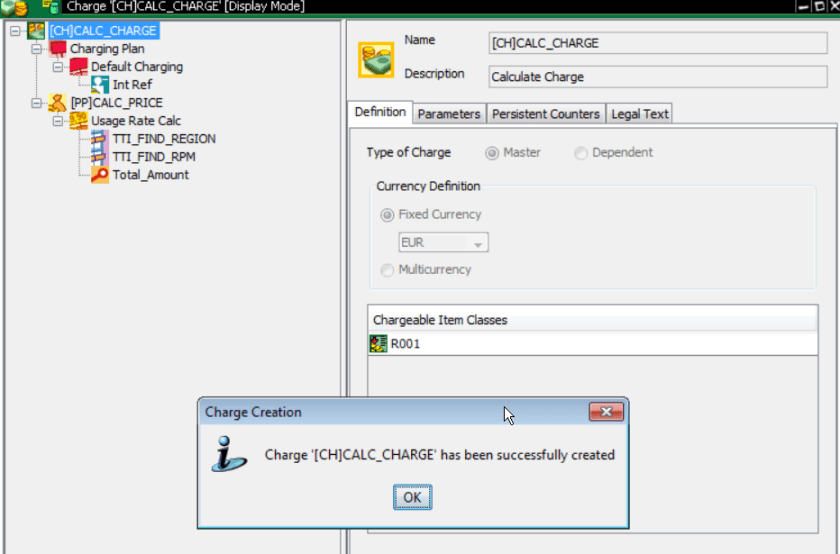
Task: Click the large money charge icon beside Name
Action: (x=376, y=59)
